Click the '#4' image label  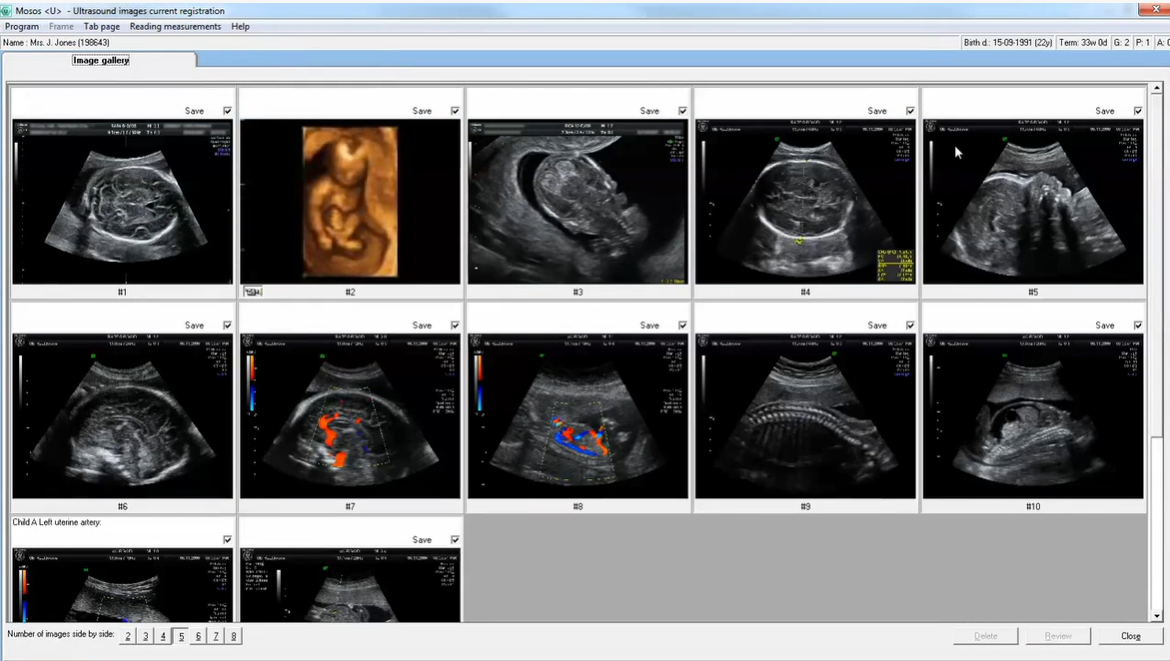pyautogui.click(x=805, y=292)
